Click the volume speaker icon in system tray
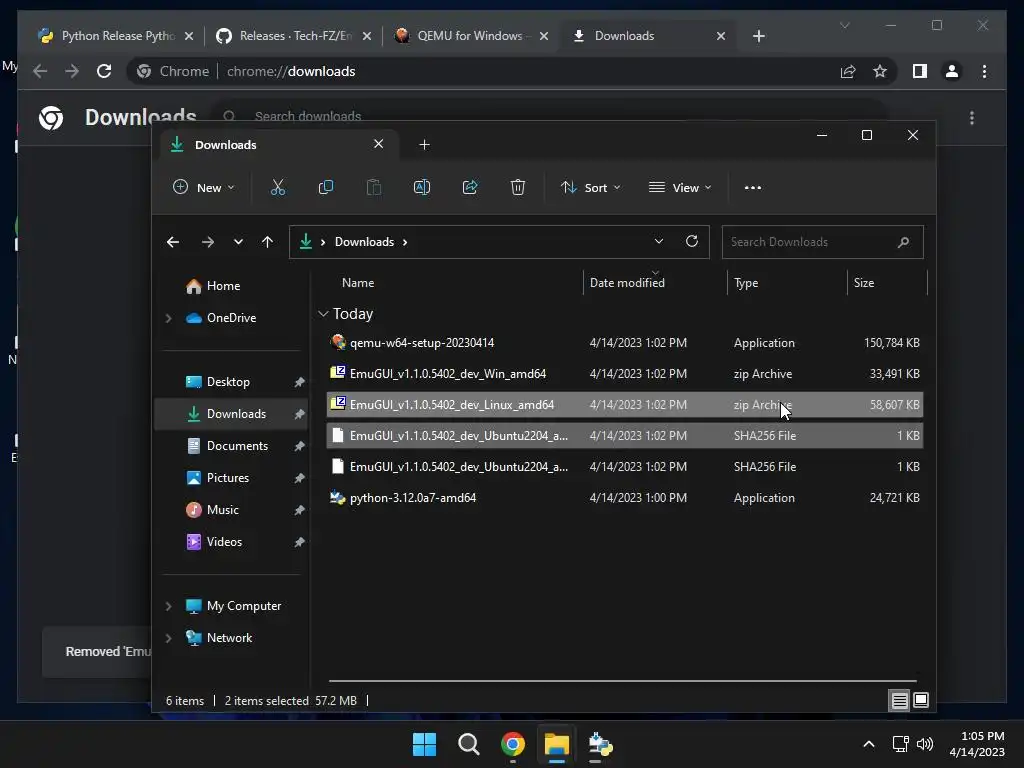1024x768 pixels. (x=925, y=744)
